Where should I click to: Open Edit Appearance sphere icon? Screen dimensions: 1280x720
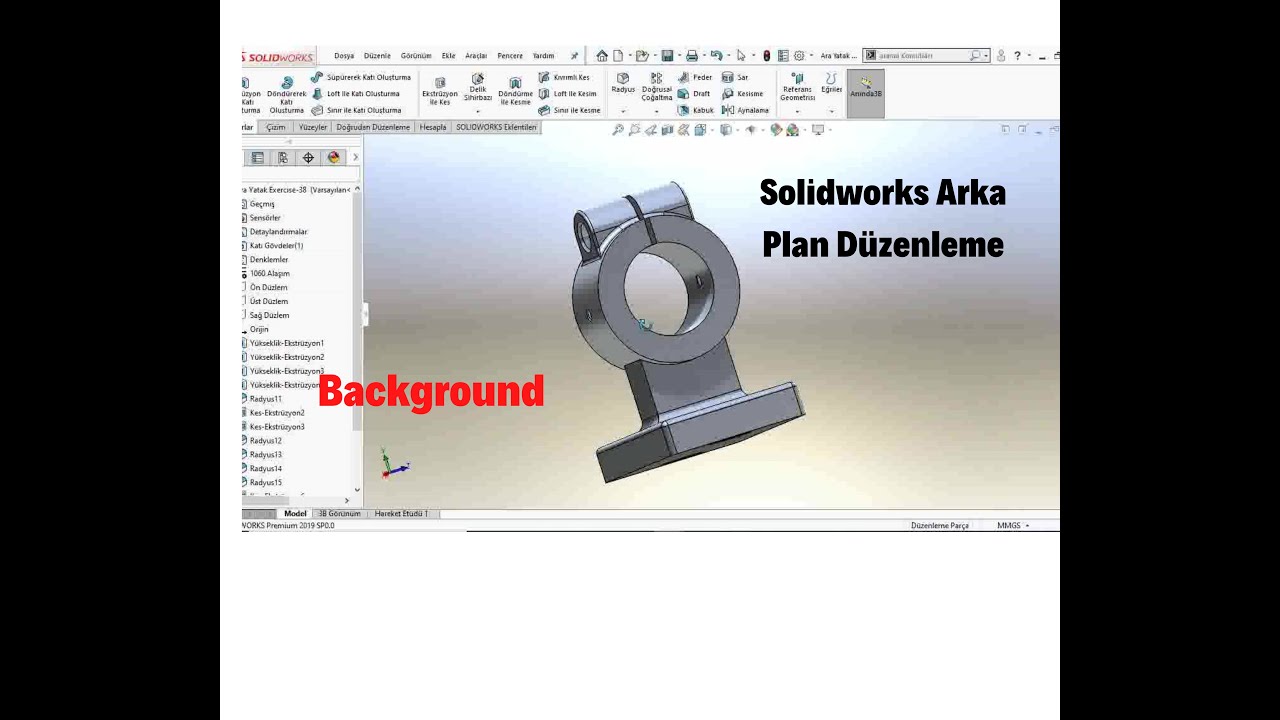tap(776, 130)
